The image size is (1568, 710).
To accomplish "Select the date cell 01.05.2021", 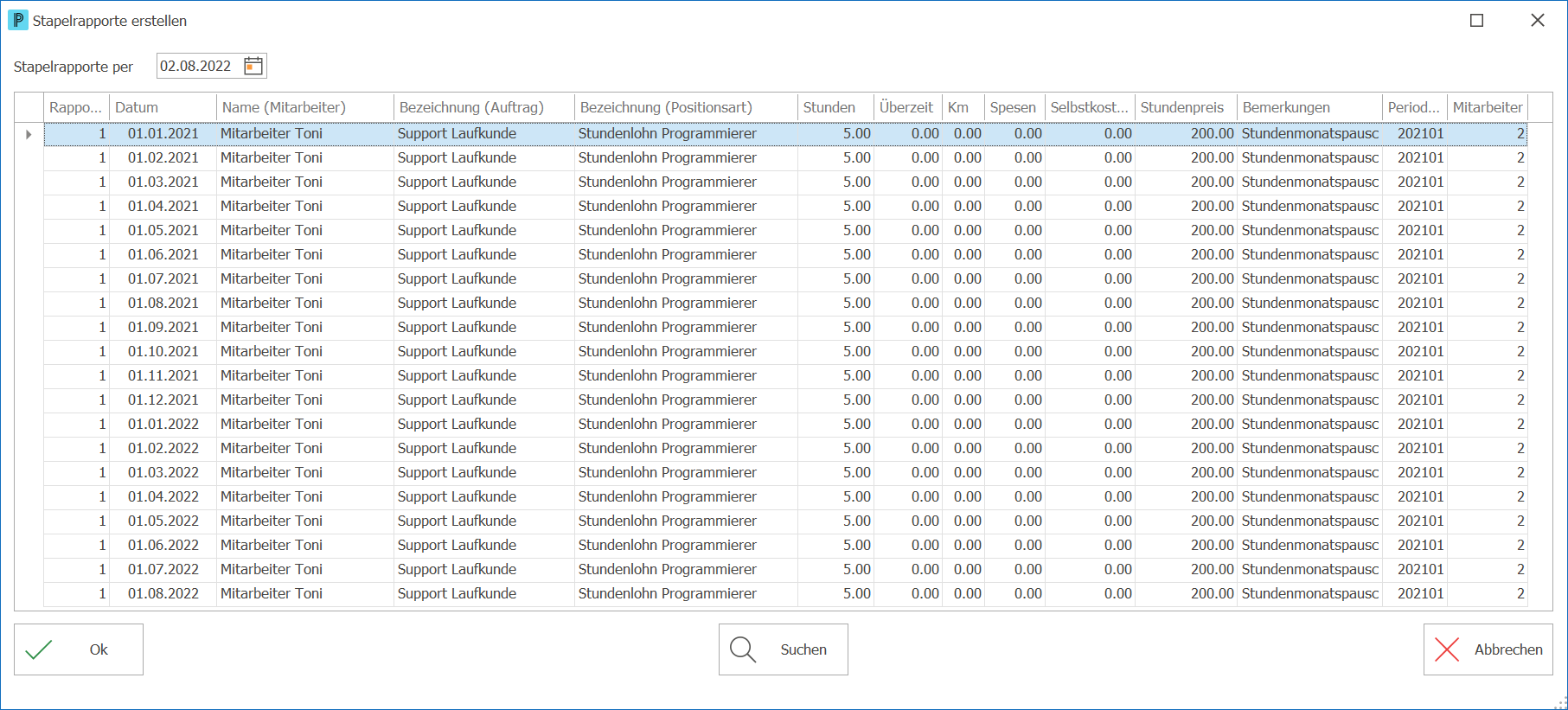I will (x=163, y=230).
